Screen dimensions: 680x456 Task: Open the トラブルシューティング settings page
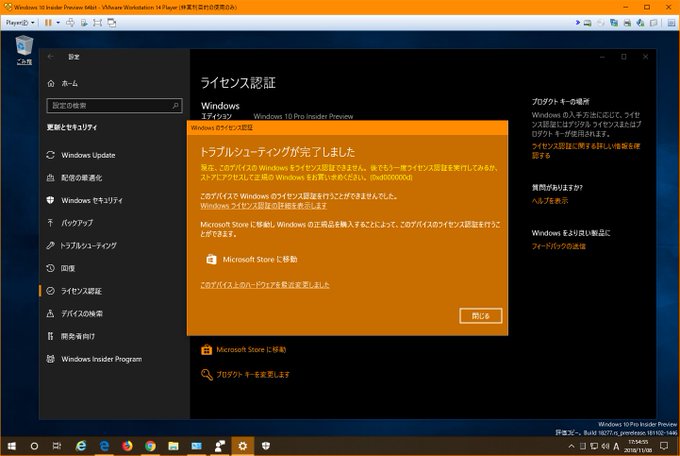pyautogui.click(x=82, y=246)
